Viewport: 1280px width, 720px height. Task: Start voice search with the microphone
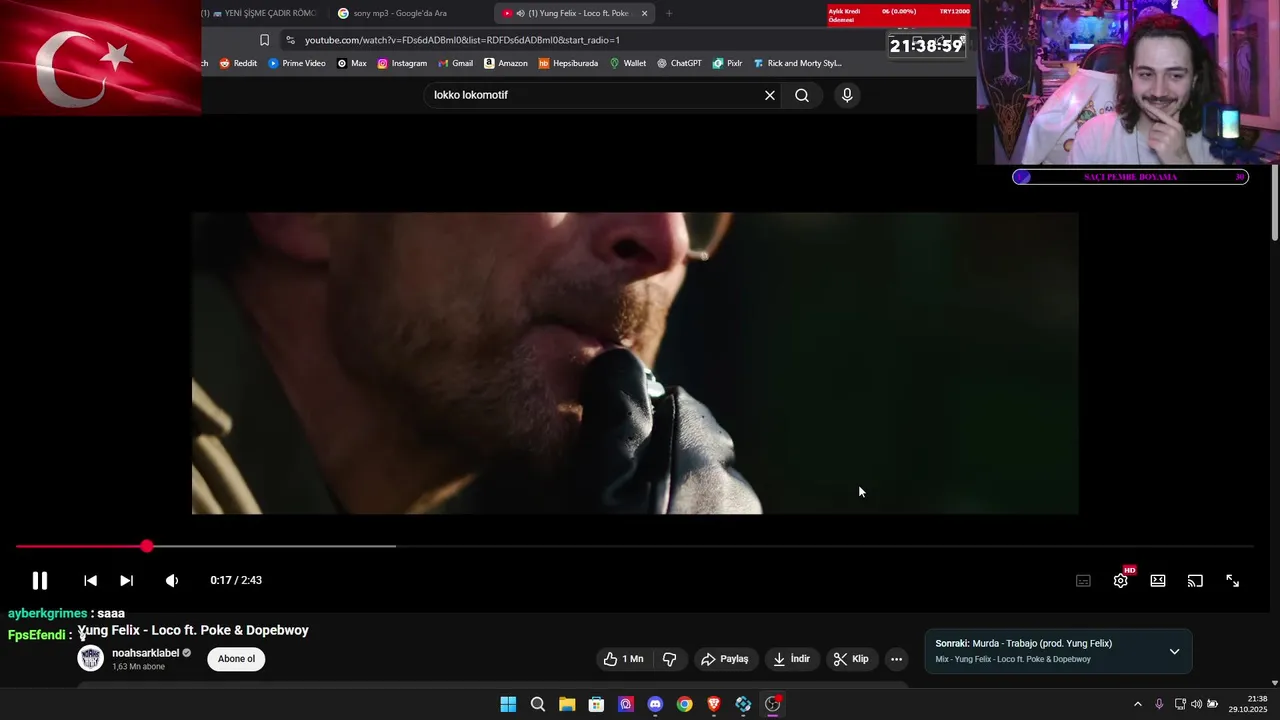[x=847, y=95]
